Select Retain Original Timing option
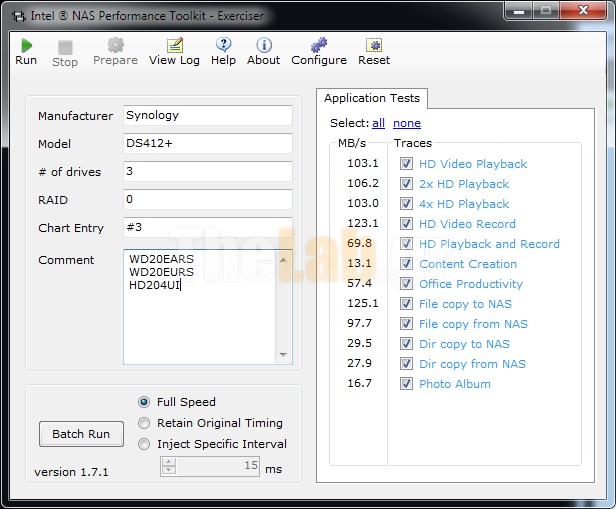Screen dimensions: 616x509 tap(144, 423)
